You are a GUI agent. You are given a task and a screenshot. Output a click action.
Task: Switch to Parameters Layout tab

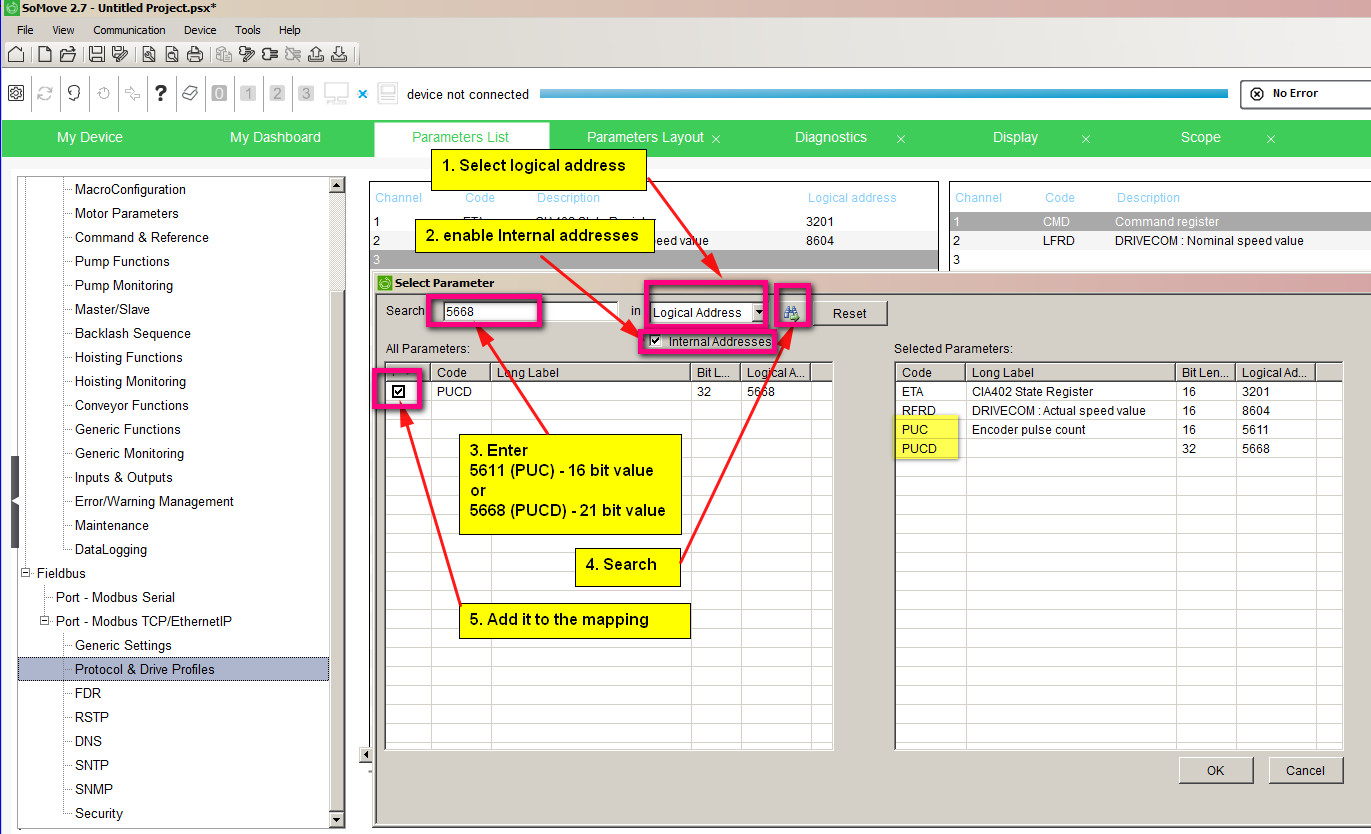click(645, 138)
